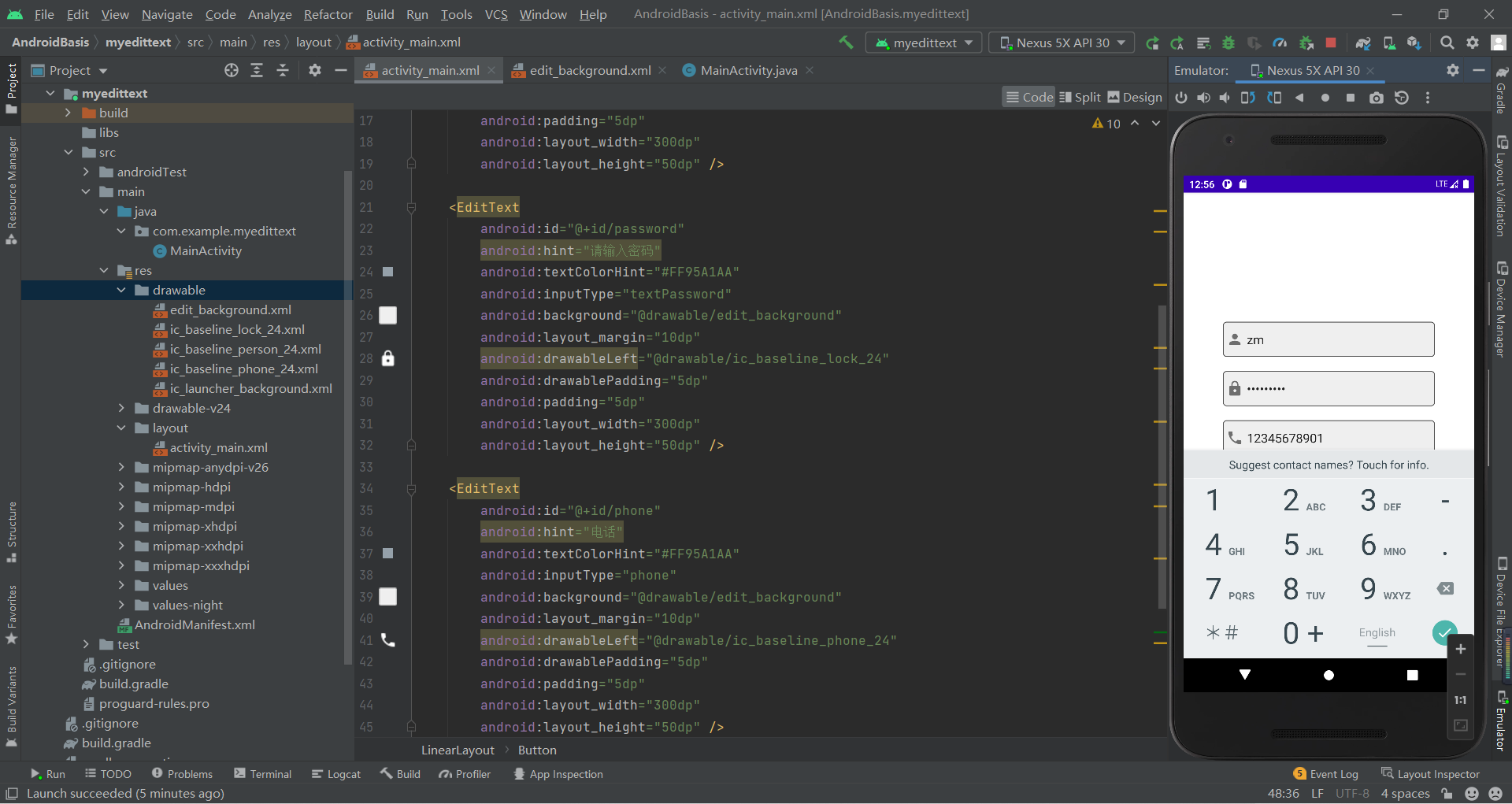Click Apply Code Changes icon

coord(1203,43)
